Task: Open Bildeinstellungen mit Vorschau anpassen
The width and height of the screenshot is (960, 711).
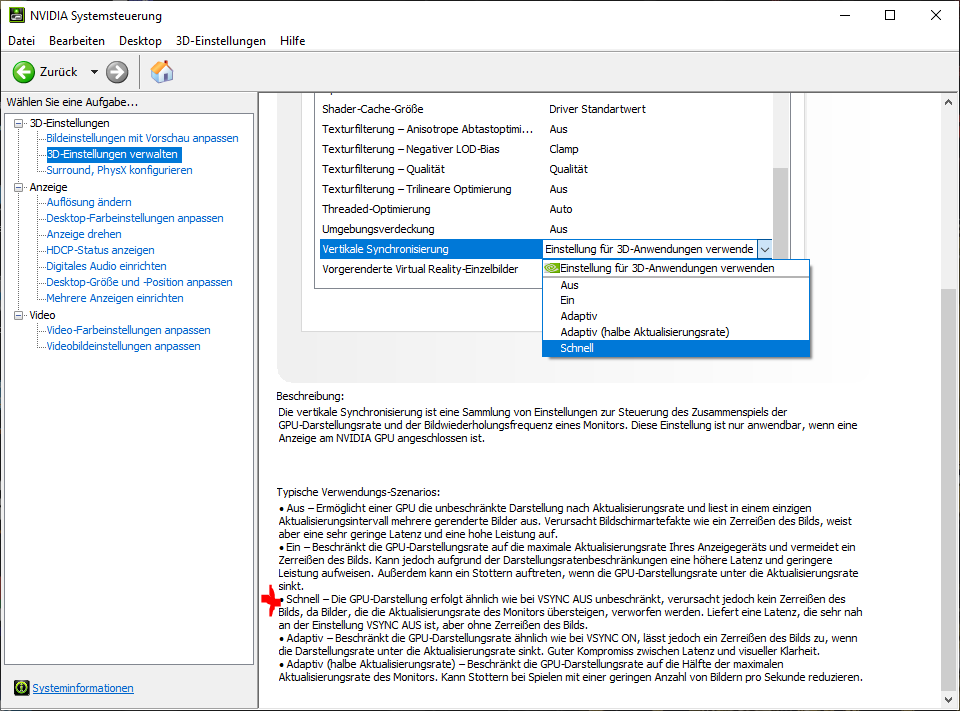Action: pos(142,138)
